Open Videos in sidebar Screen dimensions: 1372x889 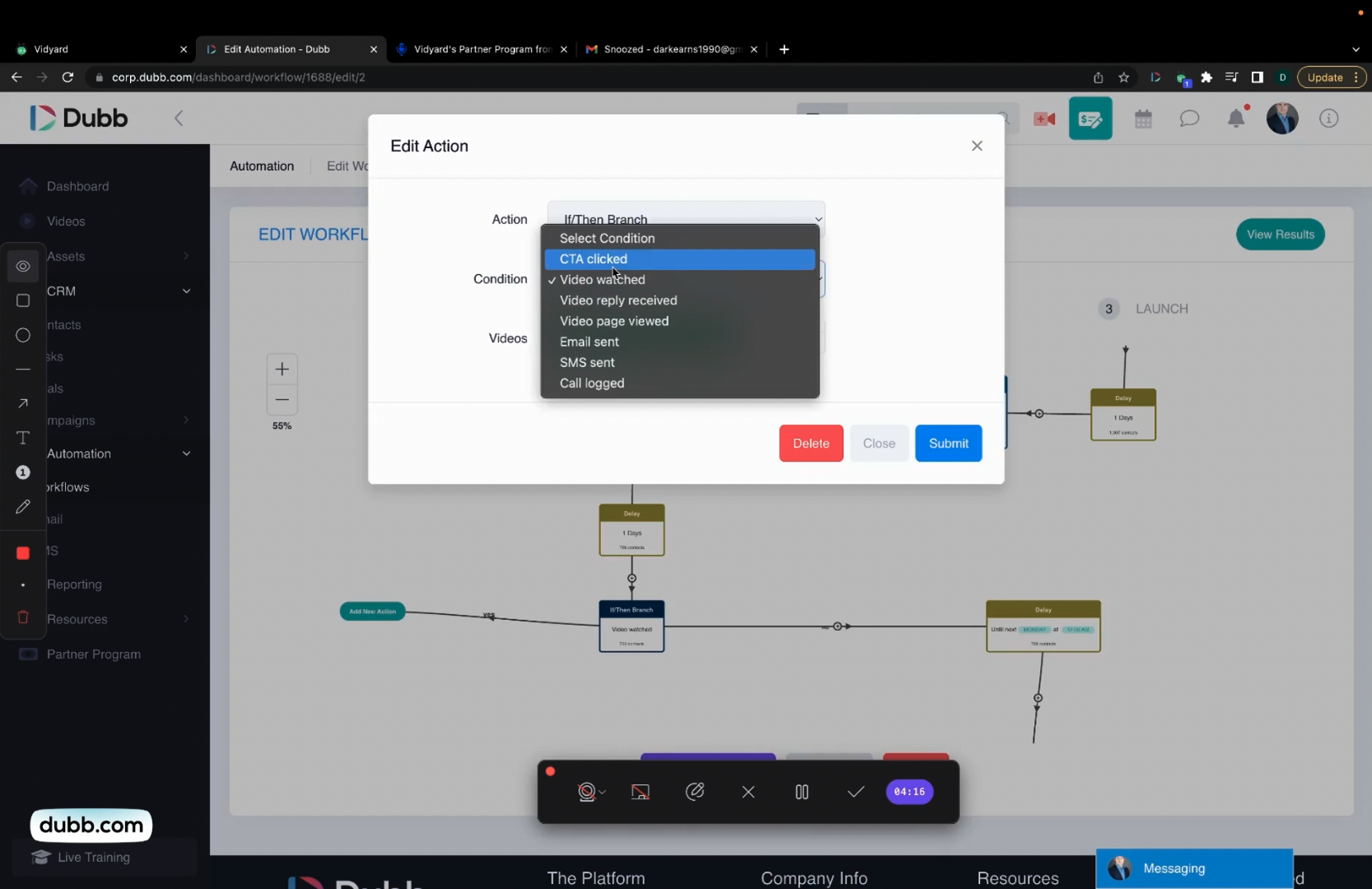pyautogui.click(x=66, y=221)
